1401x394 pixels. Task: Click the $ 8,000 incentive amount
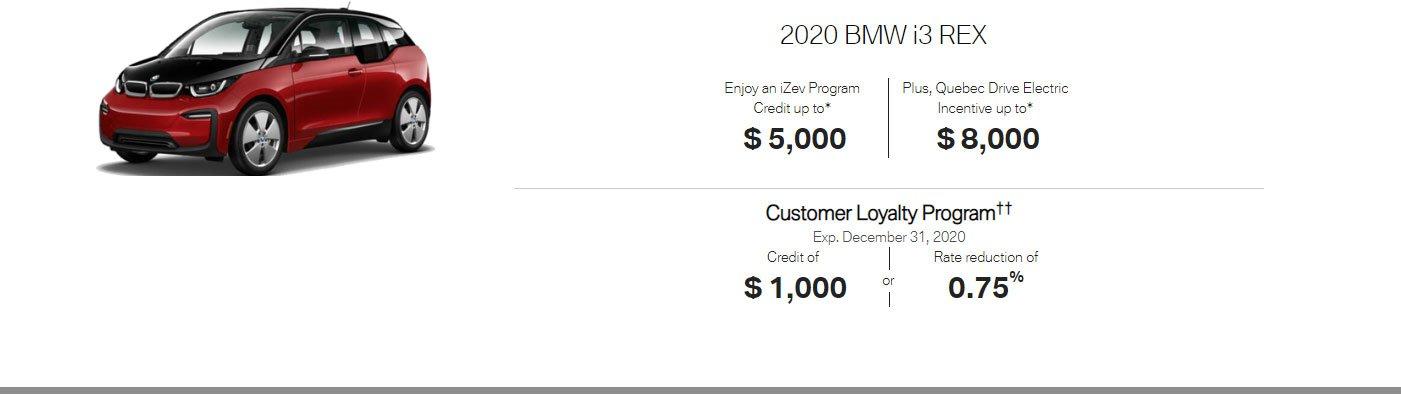click(988, 139)
